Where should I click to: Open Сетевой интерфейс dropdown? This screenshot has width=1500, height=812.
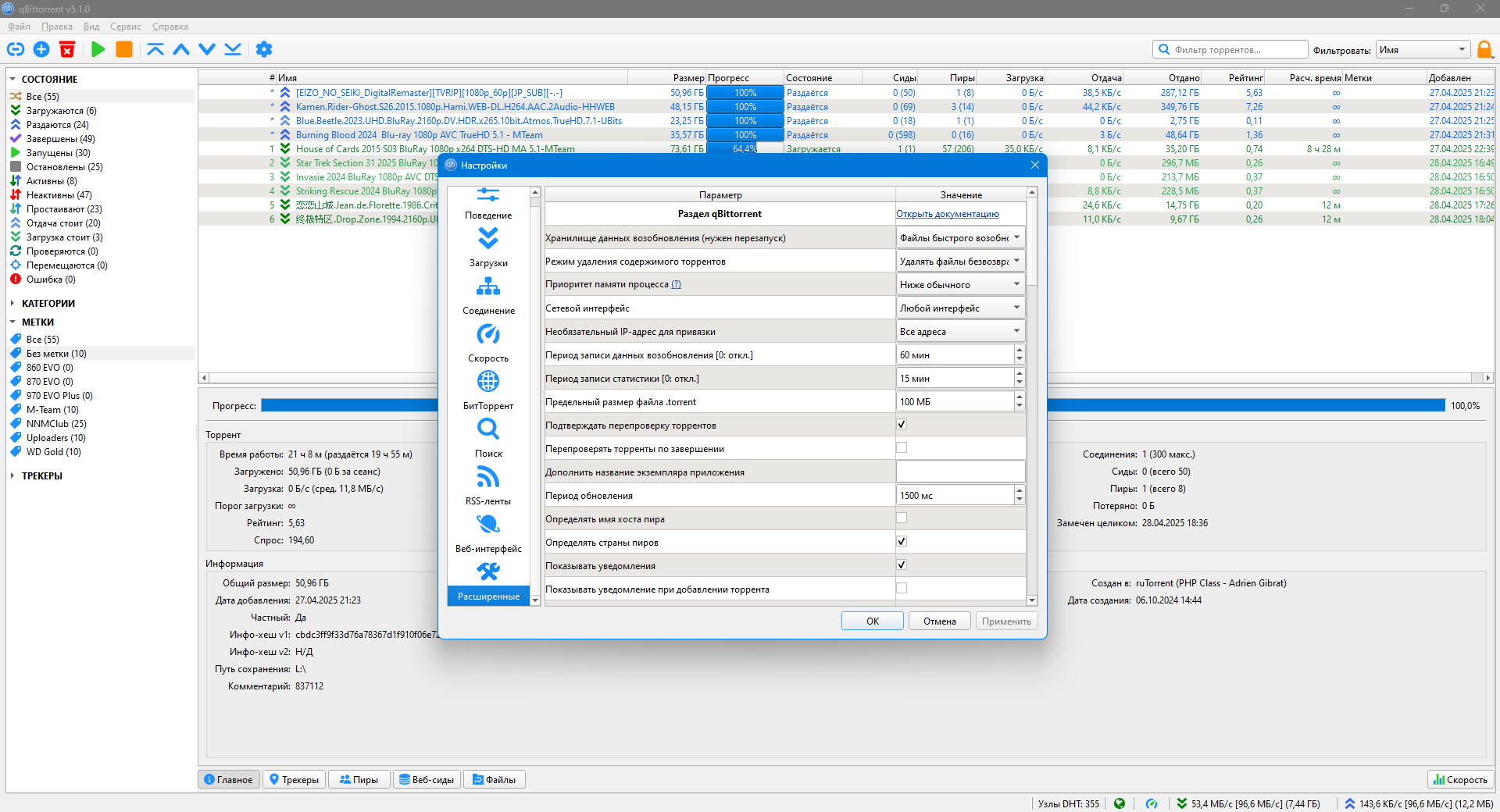point(960,308)
